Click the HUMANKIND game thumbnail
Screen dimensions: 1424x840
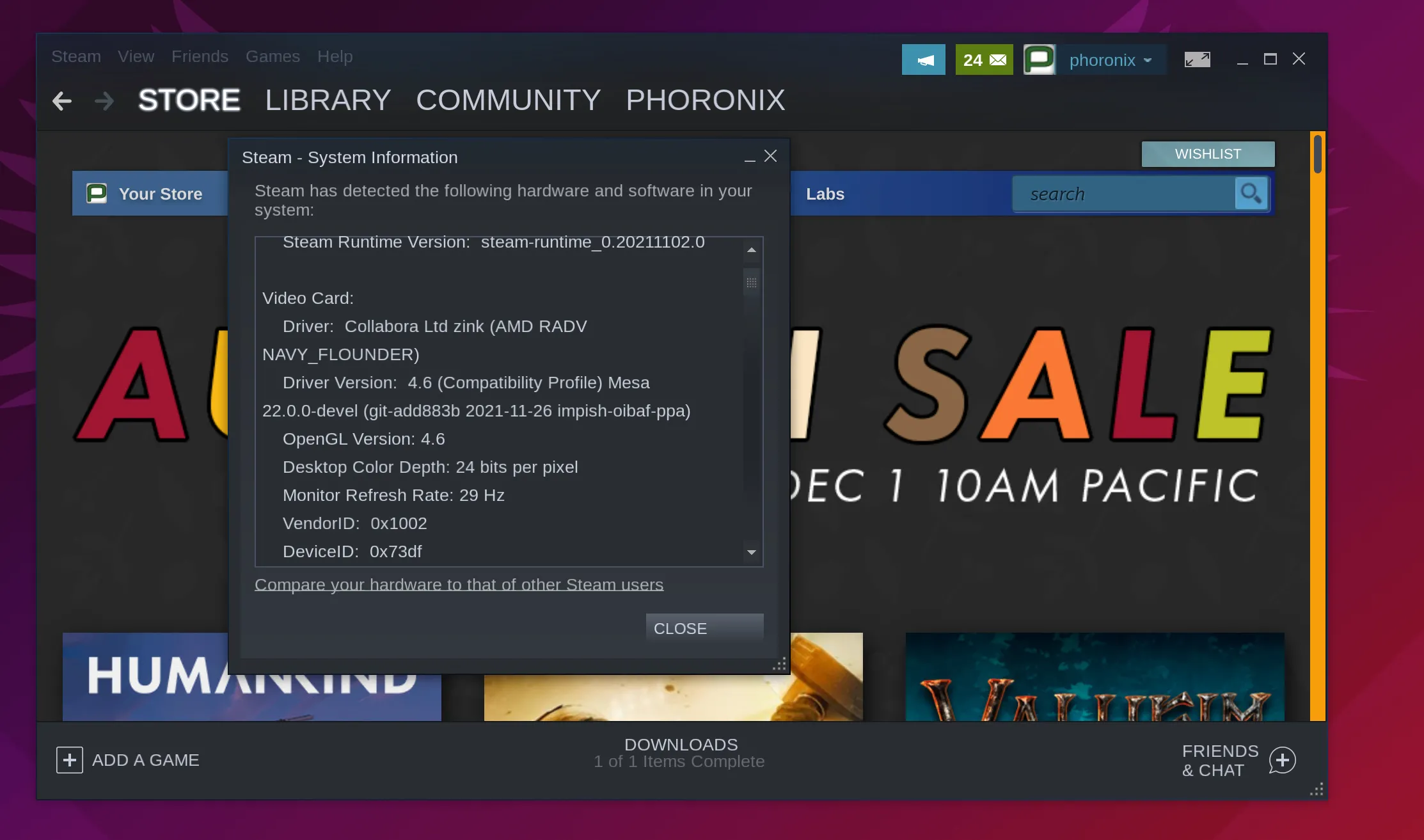pos(252,677)
